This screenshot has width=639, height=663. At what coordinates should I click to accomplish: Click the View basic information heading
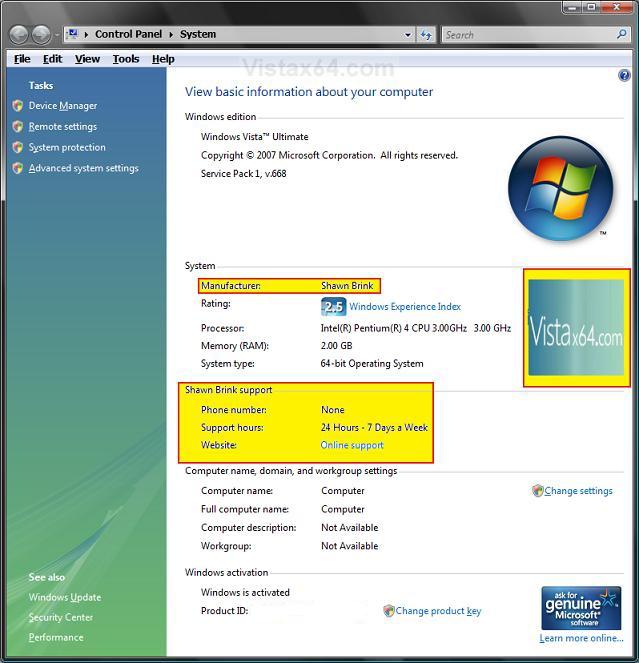click(309, 92)
